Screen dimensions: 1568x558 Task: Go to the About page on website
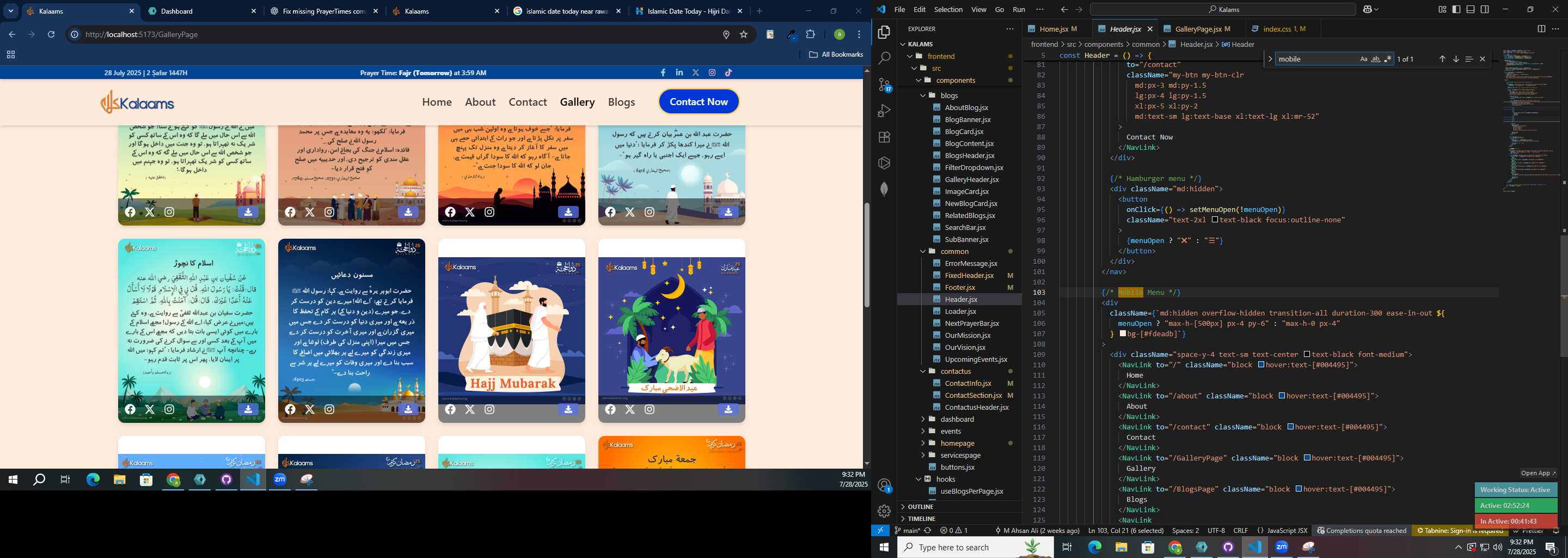click(480, 102)
